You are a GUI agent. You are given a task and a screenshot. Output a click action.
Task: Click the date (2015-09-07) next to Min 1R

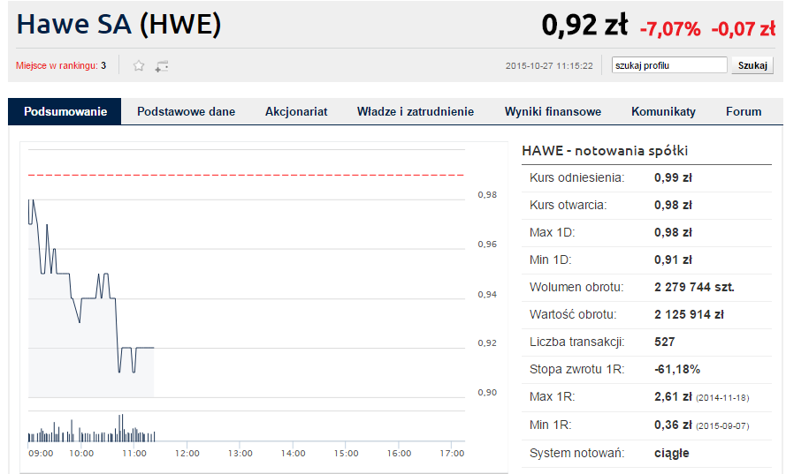722,426
